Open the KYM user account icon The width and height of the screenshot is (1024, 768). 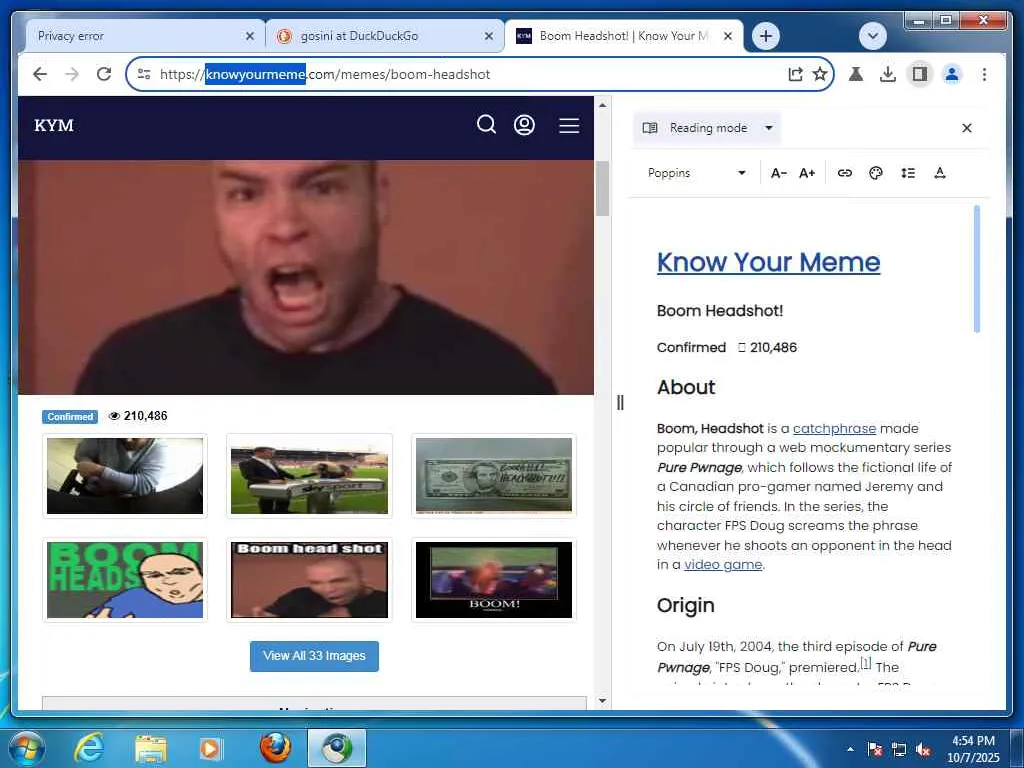tap(524, 125)
